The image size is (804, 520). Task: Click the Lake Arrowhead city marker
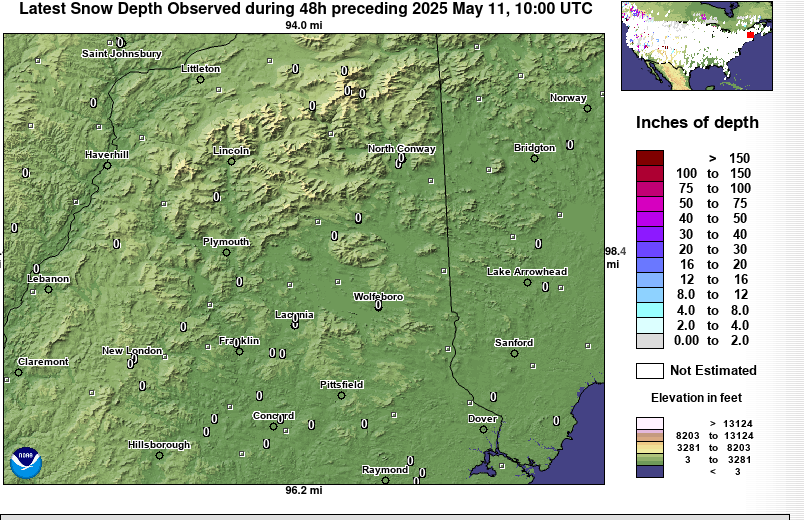[x=527, y=283]
